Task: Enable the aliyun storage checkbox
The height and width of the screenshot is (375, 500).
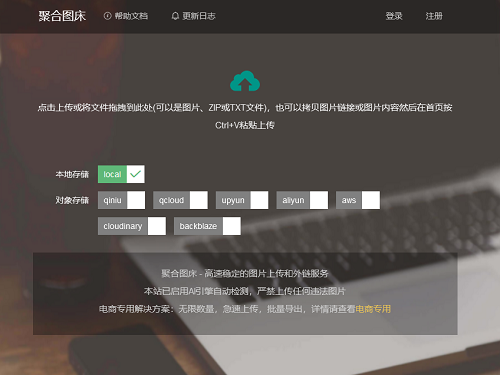Action: click(x=319, y=200)
